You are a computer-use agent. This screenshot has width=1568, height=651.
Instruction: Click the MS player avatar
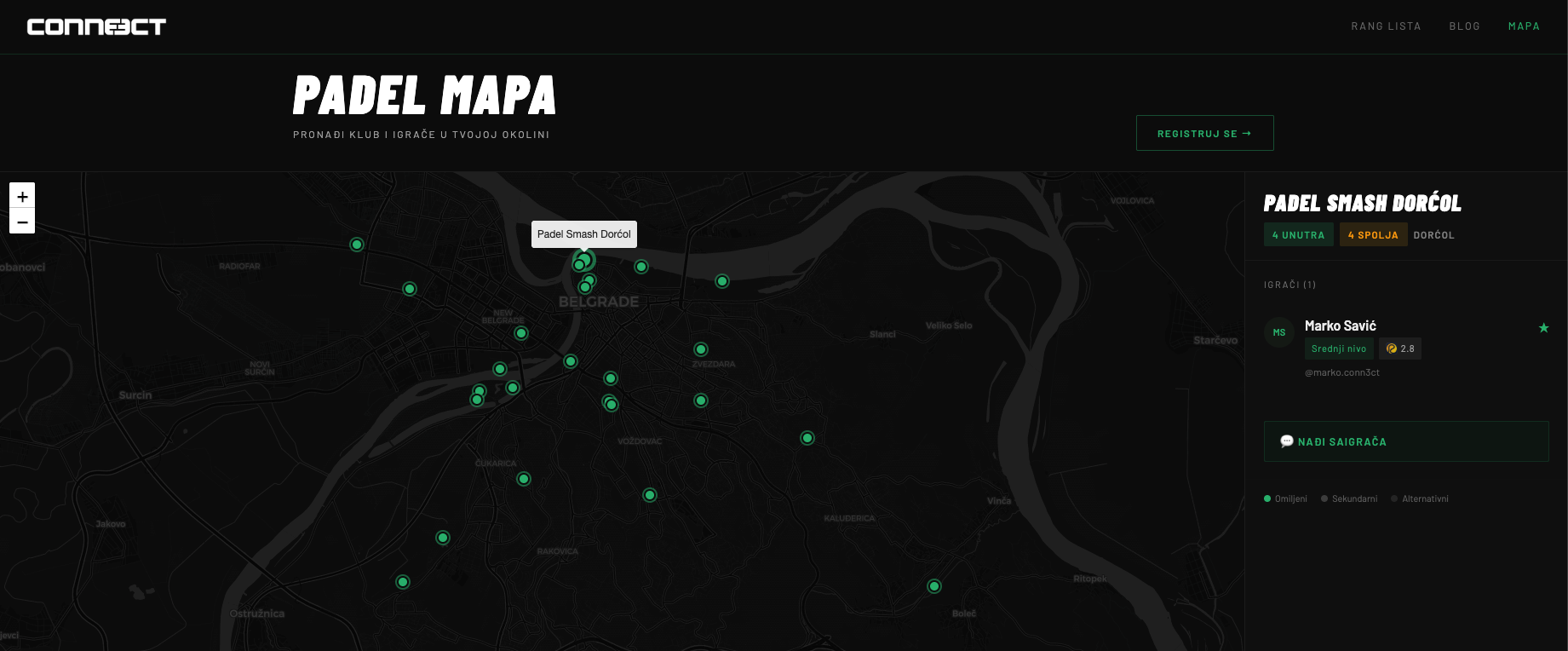[x=1279, y=332]
